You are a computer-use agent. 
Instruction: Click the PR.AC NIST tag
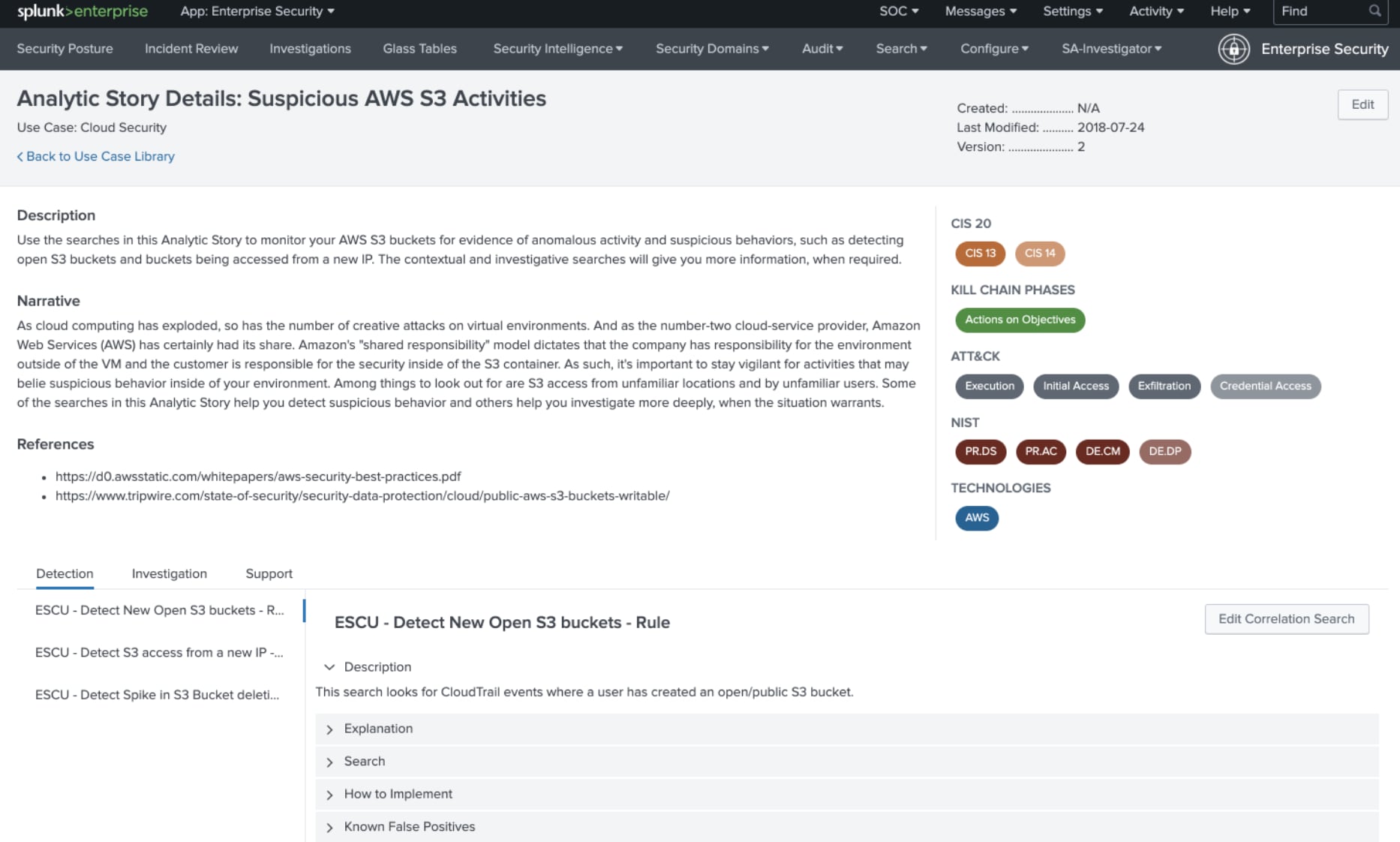pyautogui.click(x=1041, y=452)
